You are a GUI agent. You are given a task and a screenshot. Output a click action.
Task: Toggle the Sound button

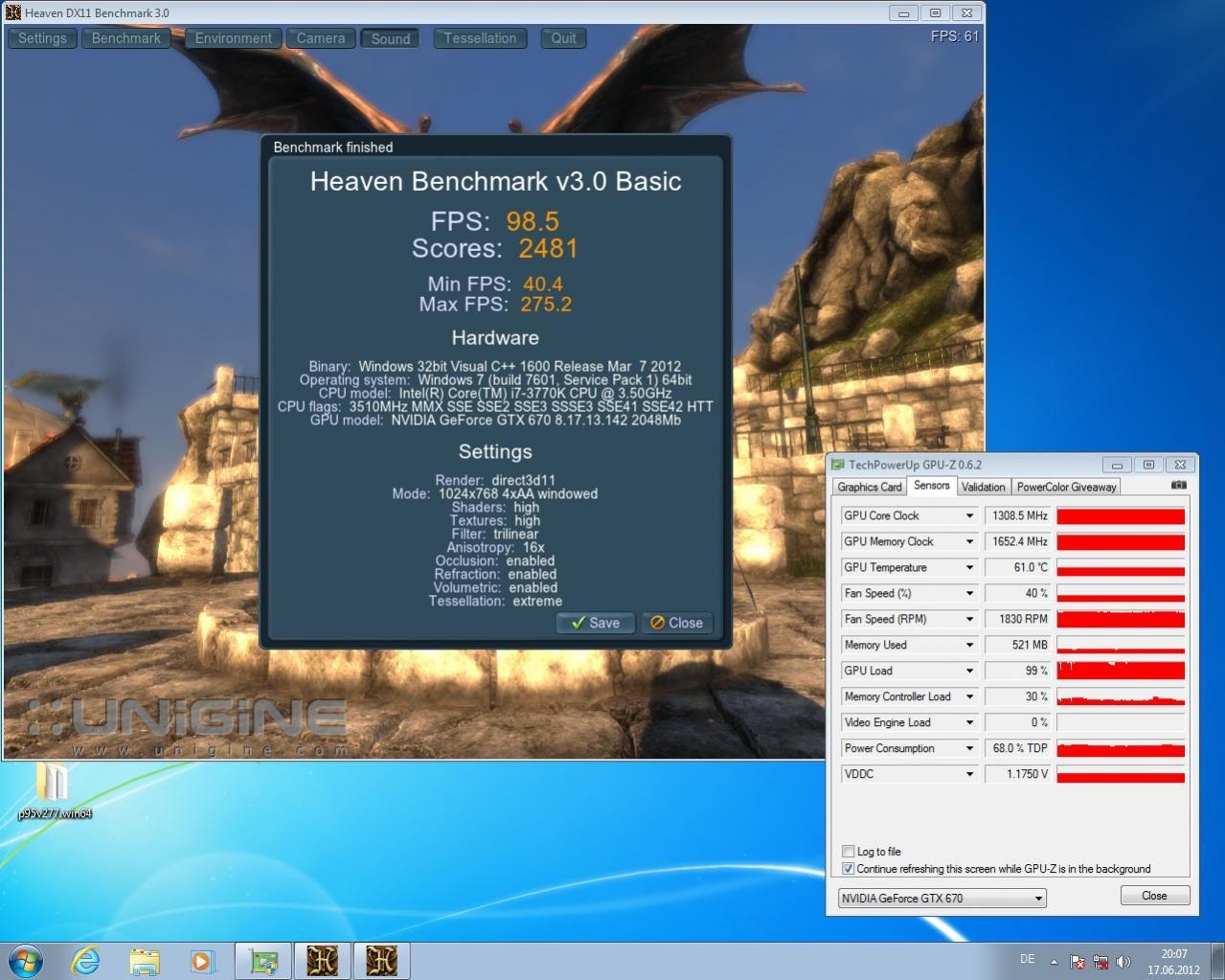click(391, 38)
